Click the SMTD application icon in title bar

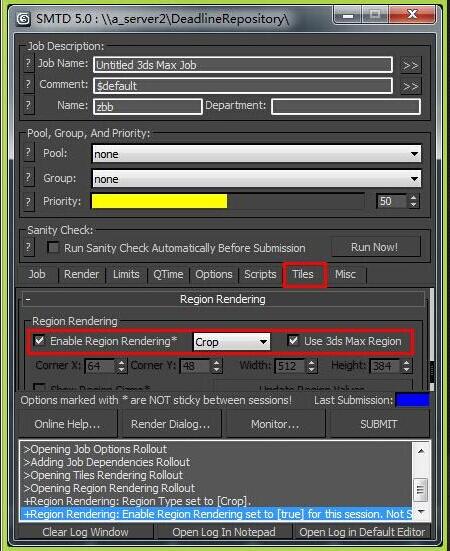(x=23, y=19)
